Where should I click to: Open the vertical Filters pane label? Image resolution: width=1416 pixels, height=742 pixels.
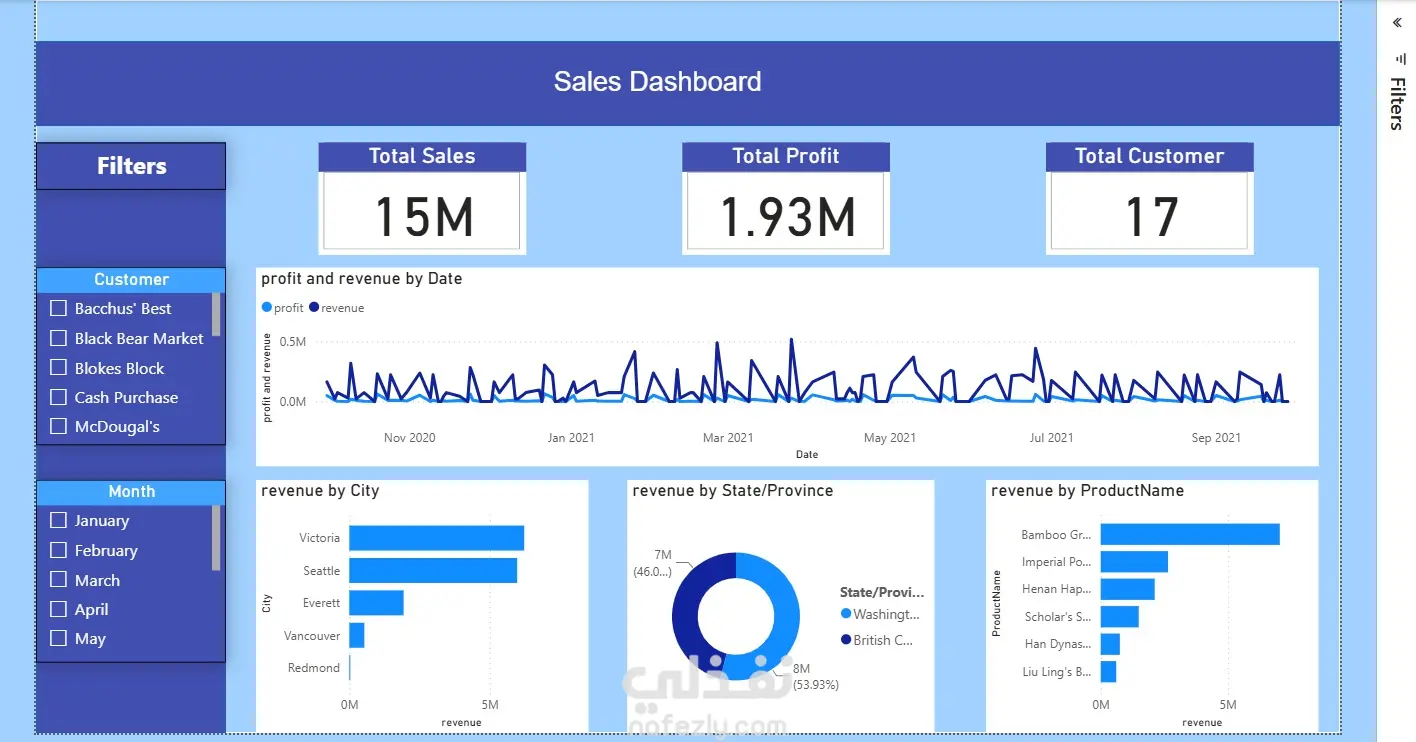(1397, 104)
